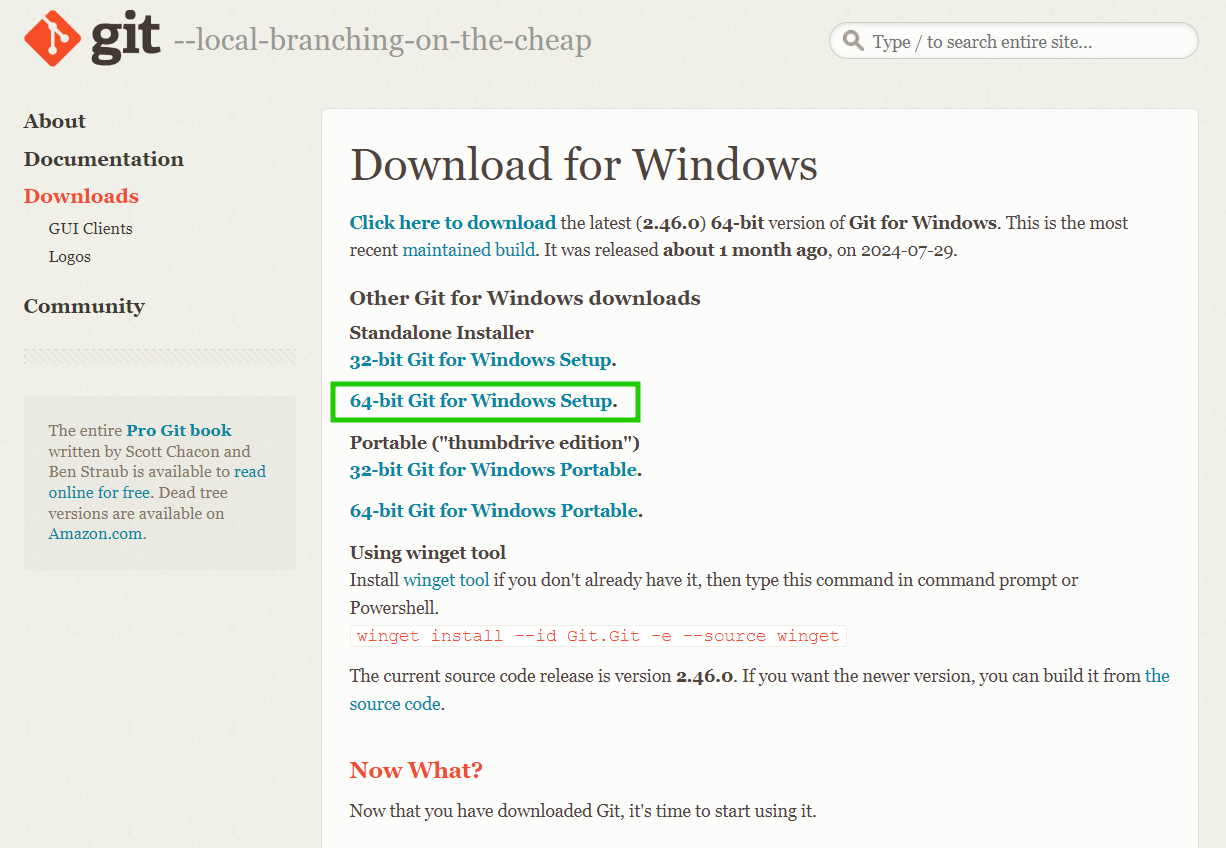Open the Pro Git book link
Image resolution: width=1226 pixels, height=848 pixels.
click(178, 431)
